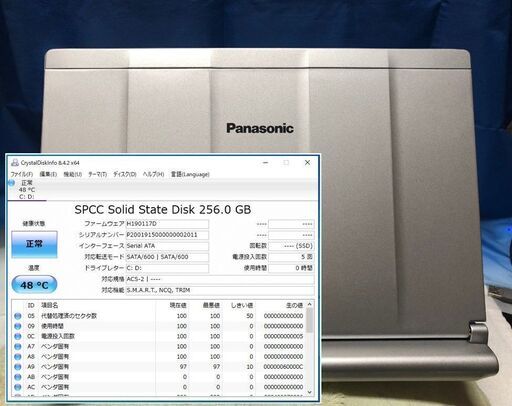The image size is (512, 406).
Task: Click the status circle for ID 05 row
Action: [x=18, y=316]
